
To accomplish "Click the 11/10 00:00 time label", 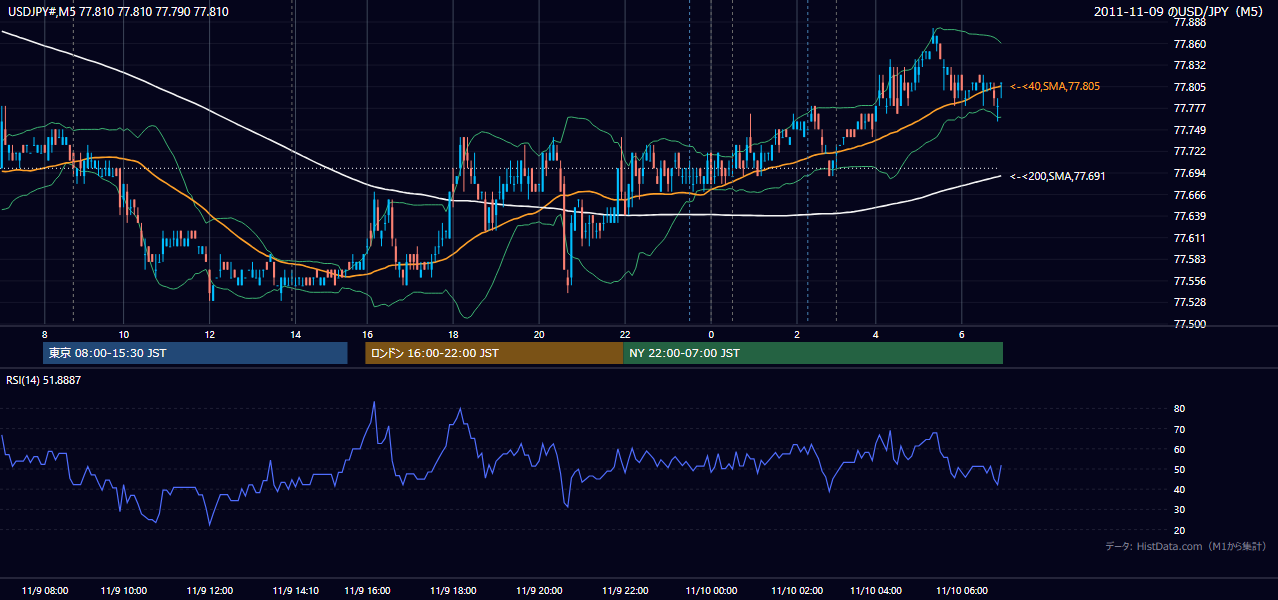I will tap(711, 590).
